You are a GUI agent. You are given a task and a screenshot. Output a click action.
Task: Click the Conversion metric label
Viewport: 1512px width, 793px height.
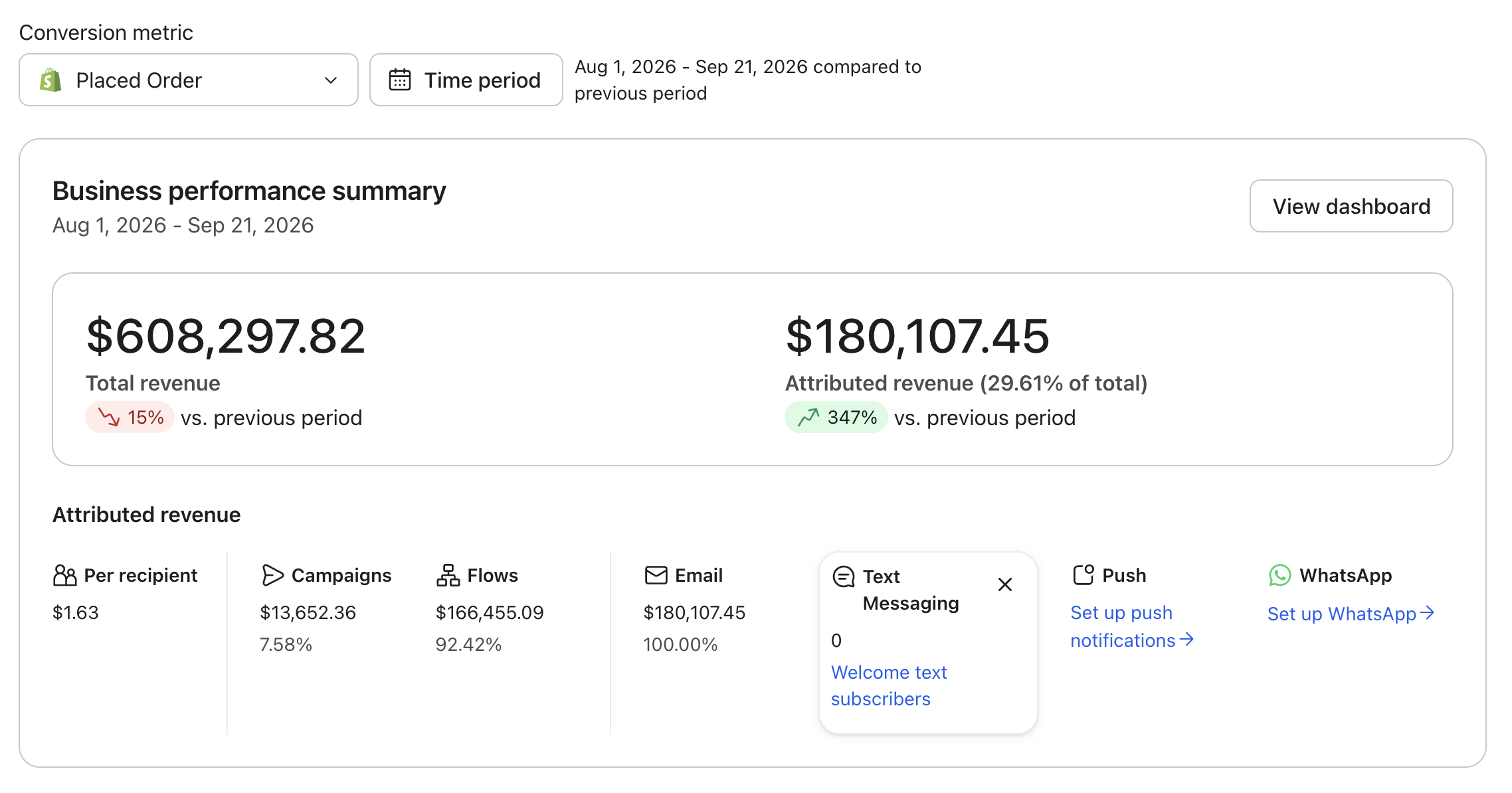[x=106, y=33]
